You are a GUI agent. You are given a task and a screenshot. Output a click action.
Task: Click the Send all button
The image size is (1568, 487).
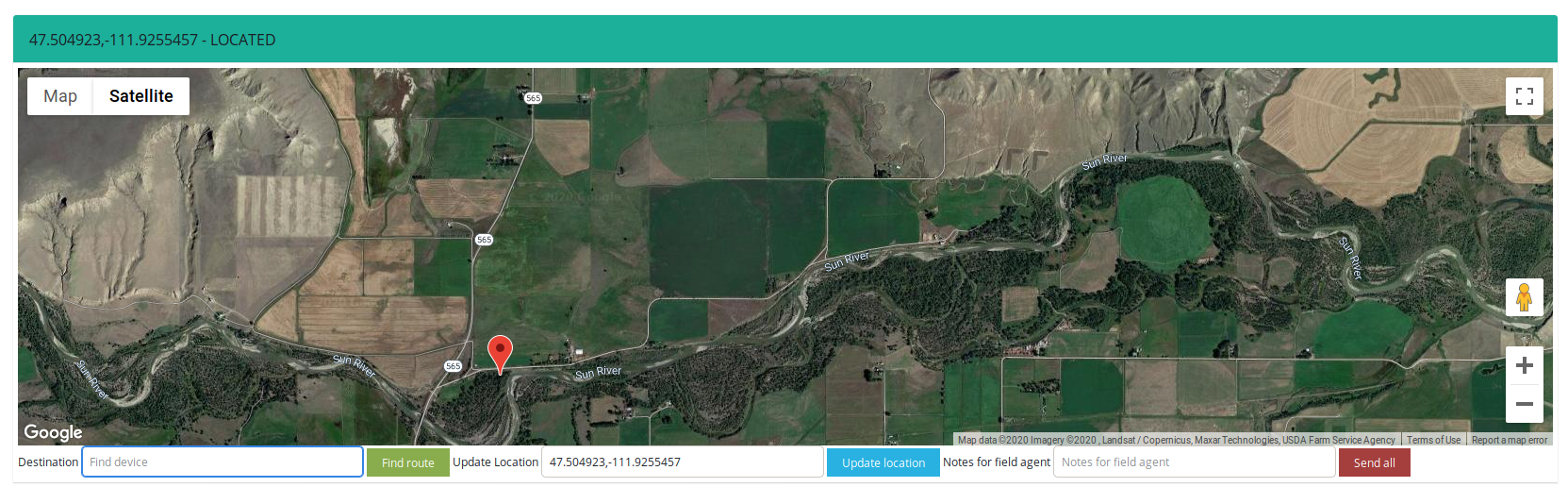1375,462
